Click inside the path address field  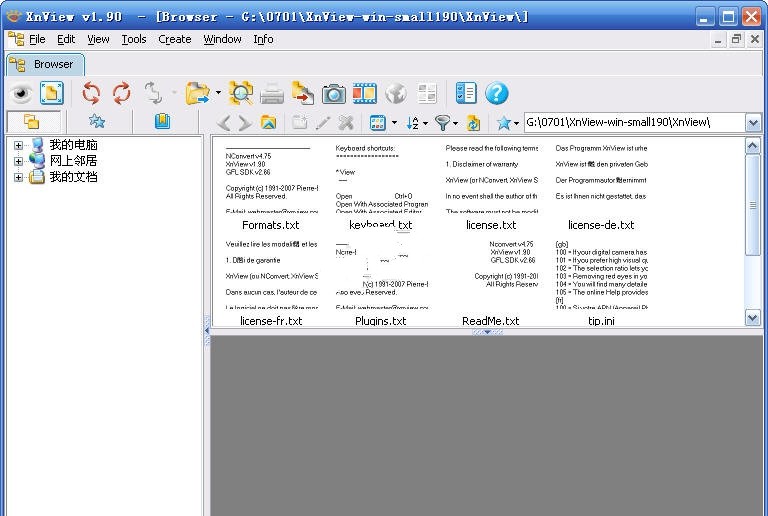pyautogui.click(x=634, y=122)
